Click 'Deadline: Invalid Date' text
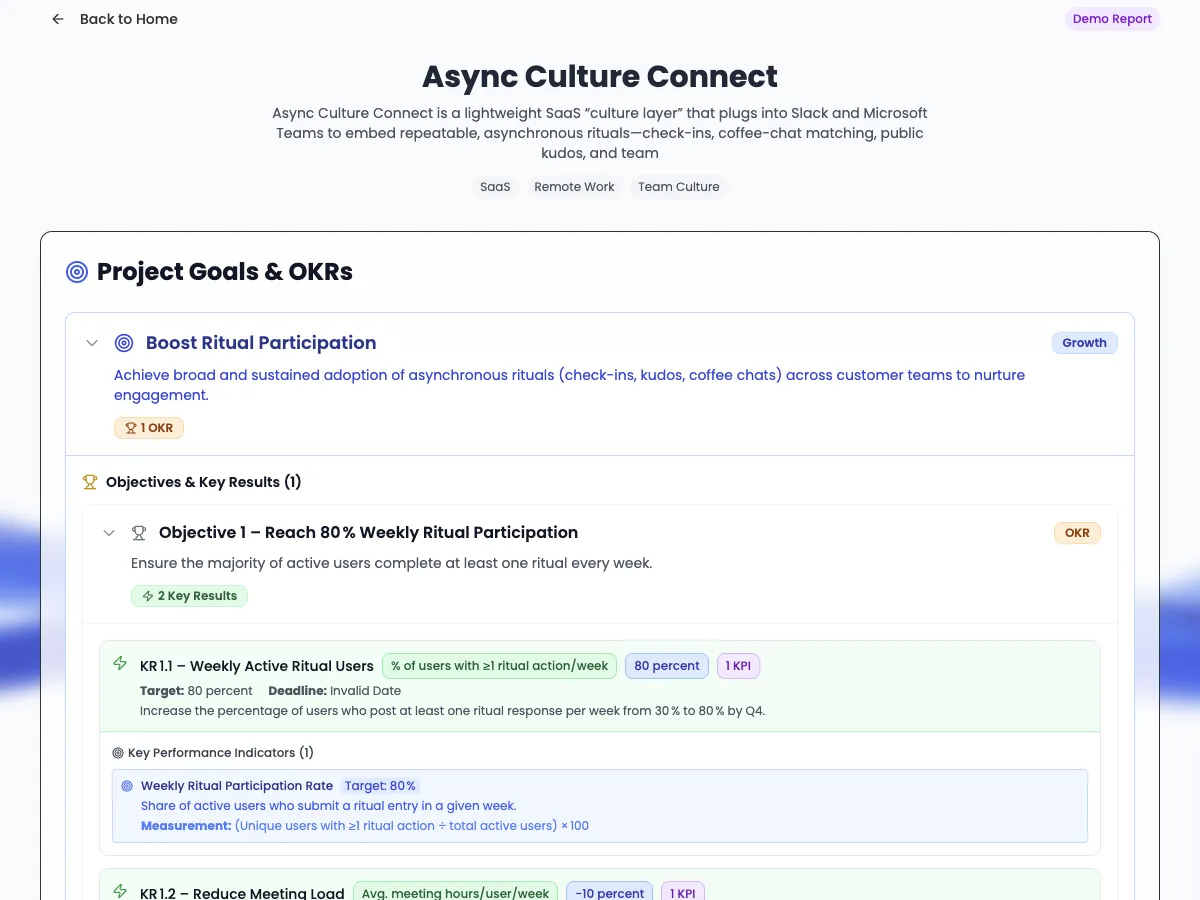 [334, 691]
